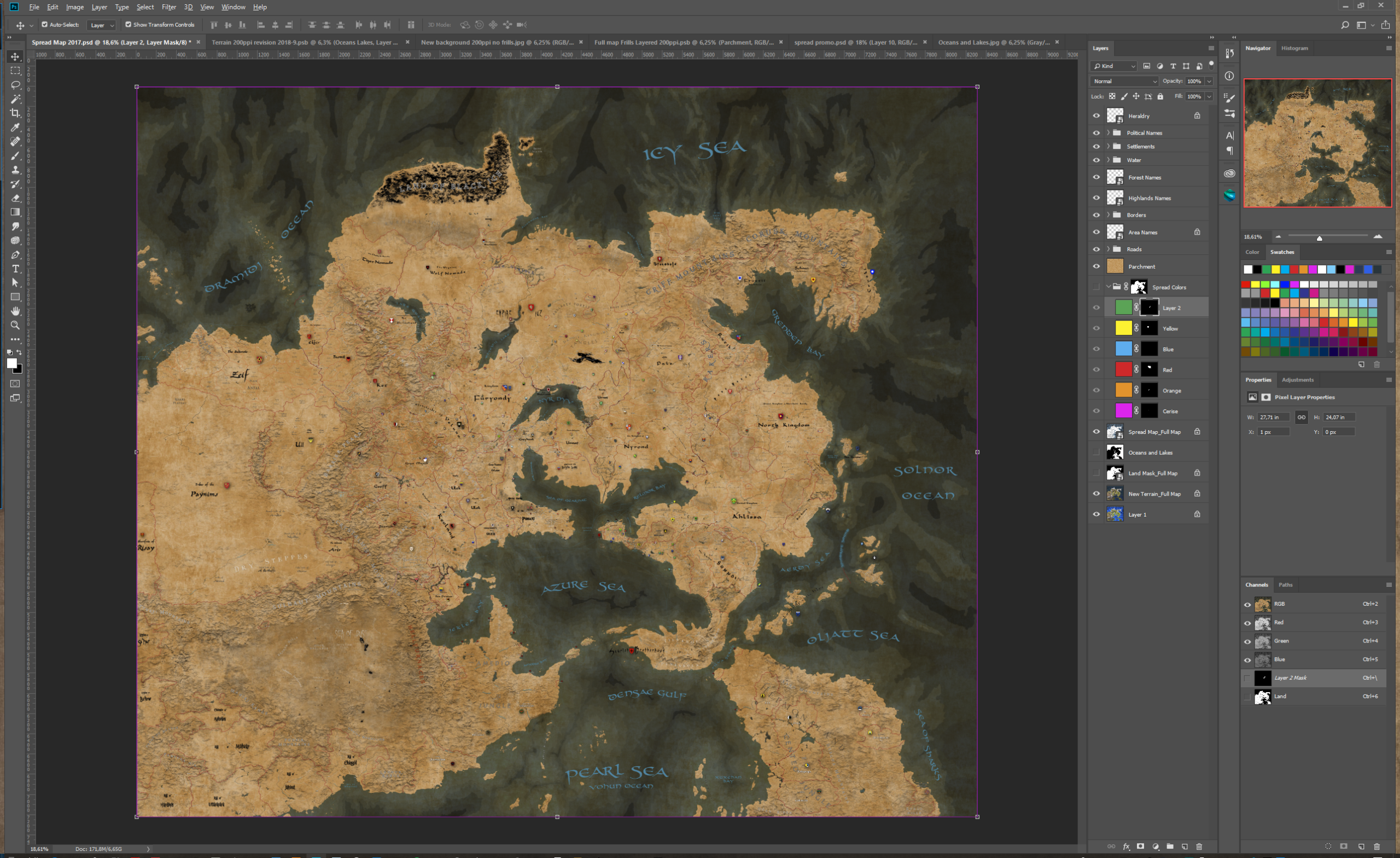This screenshot has height=858, width=1400.
Task: Select the Healing Brush tool
Action: [x=15, y=142]
